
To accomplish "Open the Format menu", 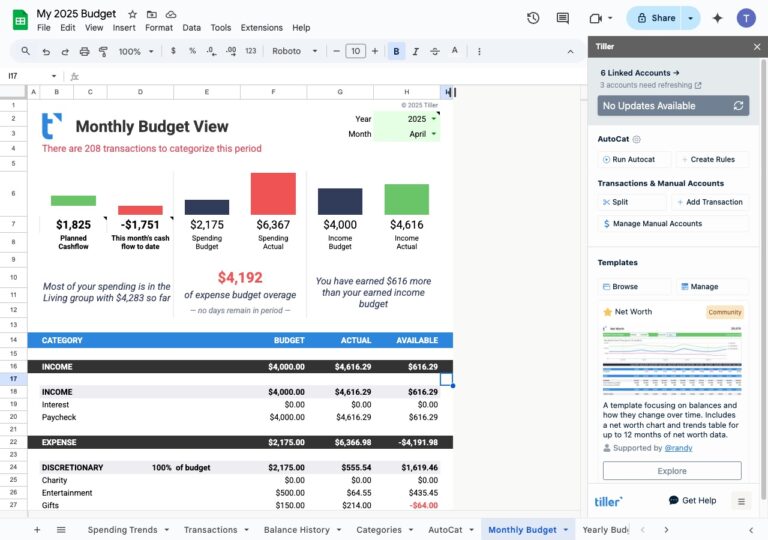I will pyautogui.click(x=159, y=28).
